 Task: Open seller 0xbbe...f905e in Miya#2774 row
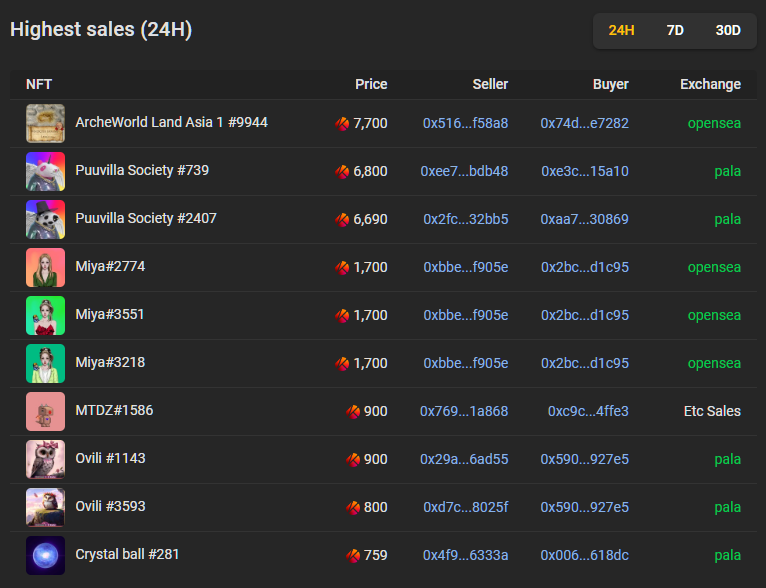point(466,267)
